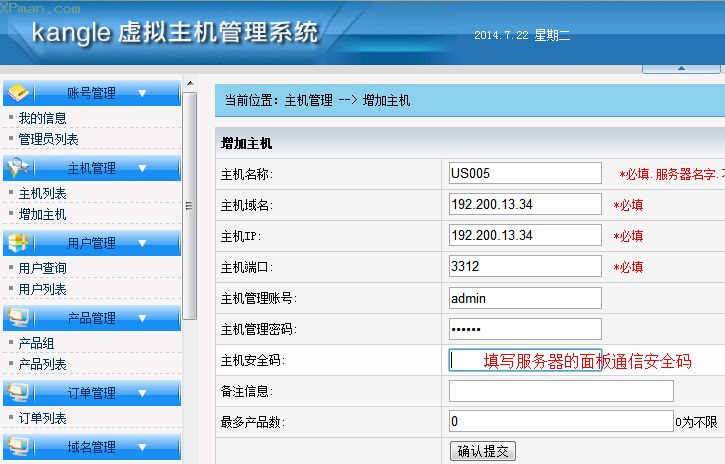This screenshot has height=464, width=725.
Task: Toggle the 产品管理 section arrow
Action: (x=142, y=319)
